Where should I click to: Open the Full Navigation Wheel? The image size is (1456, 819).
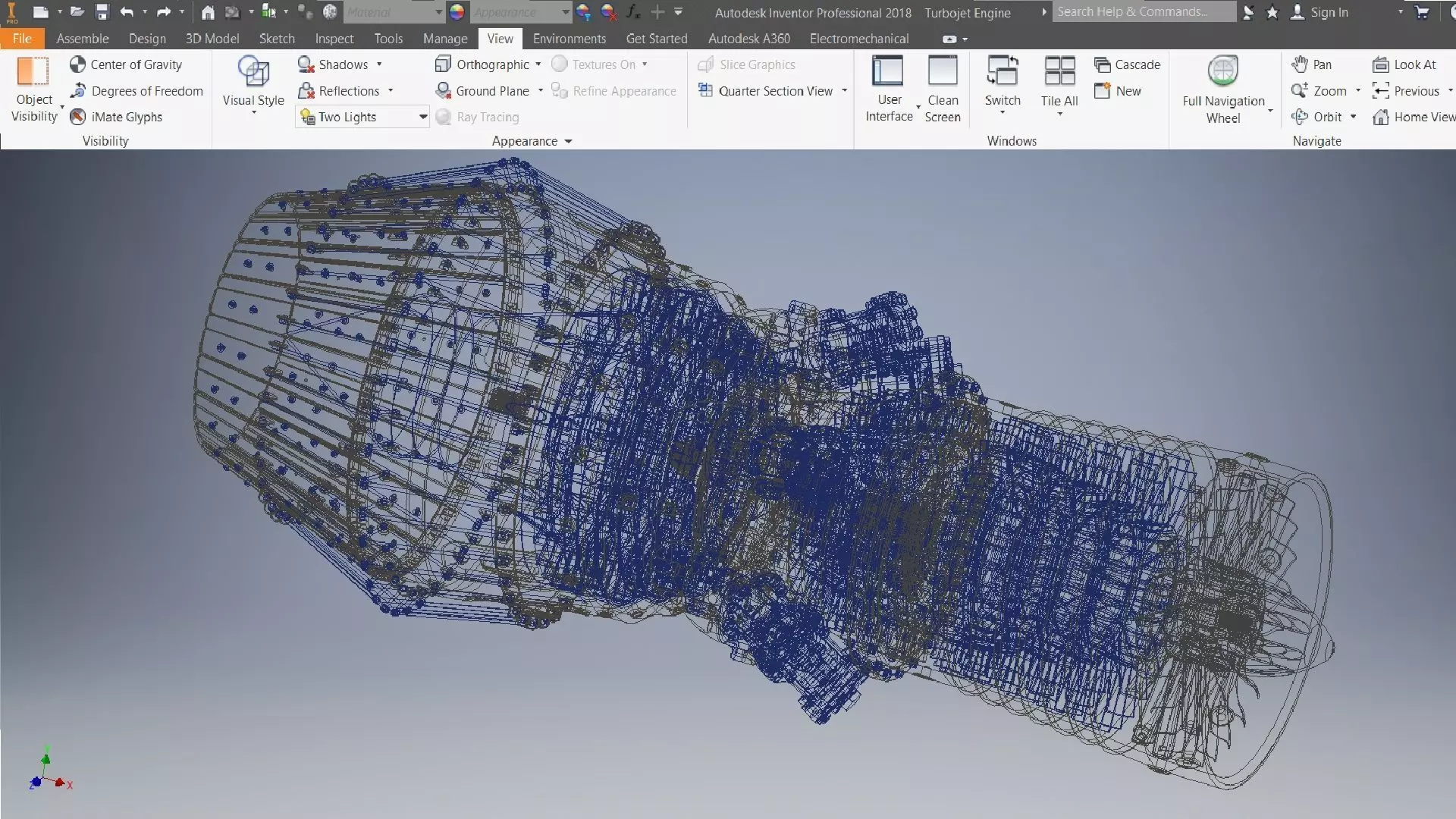pos(1222,72)
